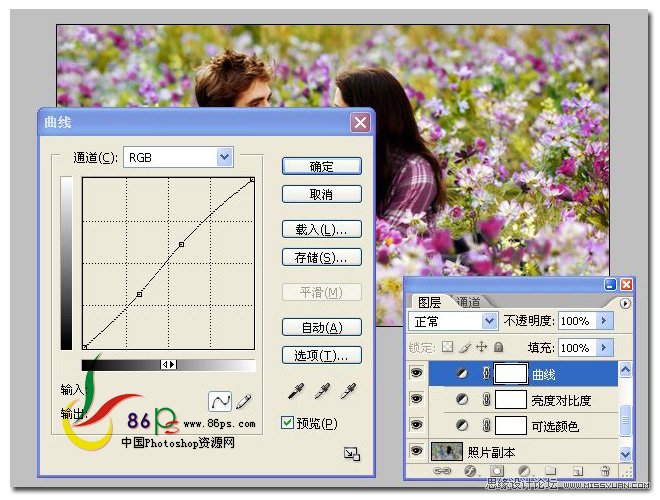Click the 自动(A) button
Image resolution: width=660 pixels, height=500 pixels.
coord(322,327)
